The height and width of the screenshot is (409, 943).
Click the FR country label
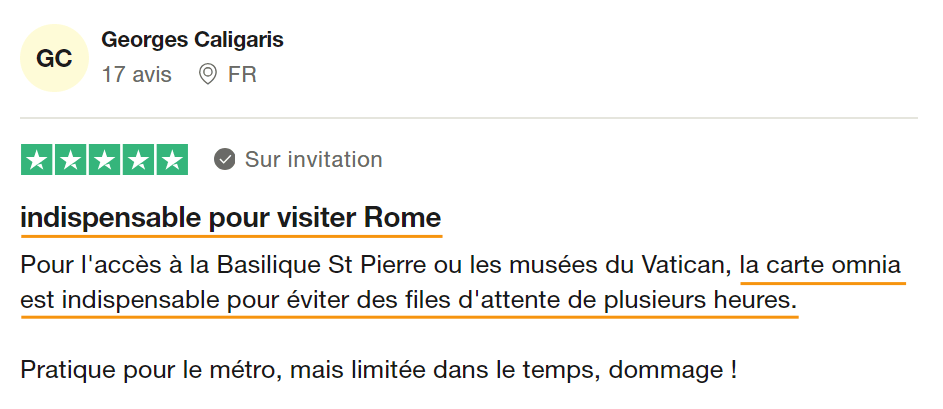coord(242,75)
